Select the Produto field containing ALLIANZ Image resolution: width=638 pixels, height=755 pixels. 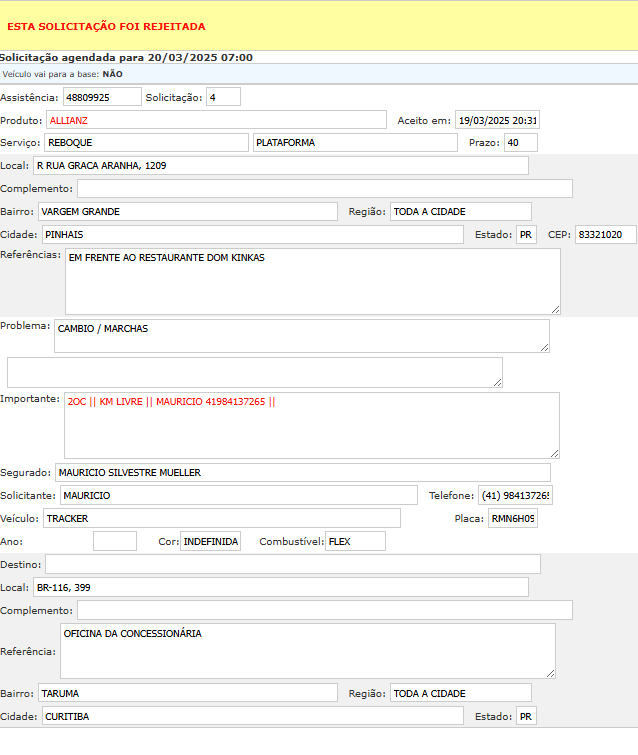point(215,120)
